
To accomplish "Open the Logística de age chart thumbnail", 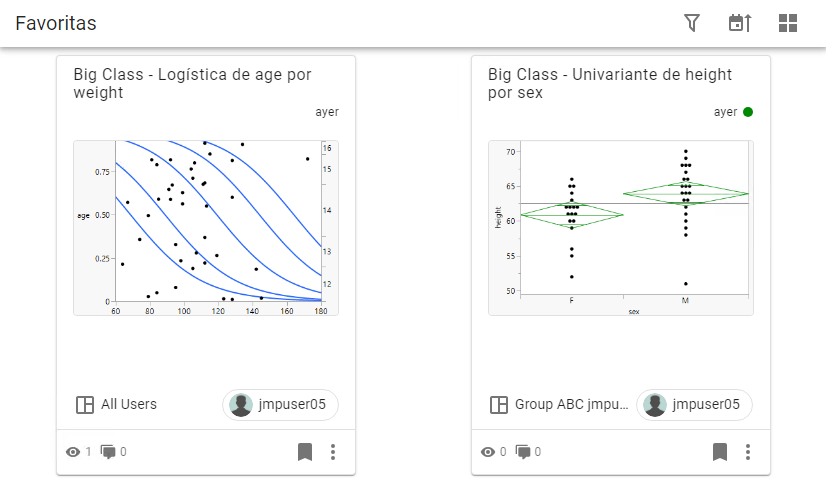I will tap(205, 228).
